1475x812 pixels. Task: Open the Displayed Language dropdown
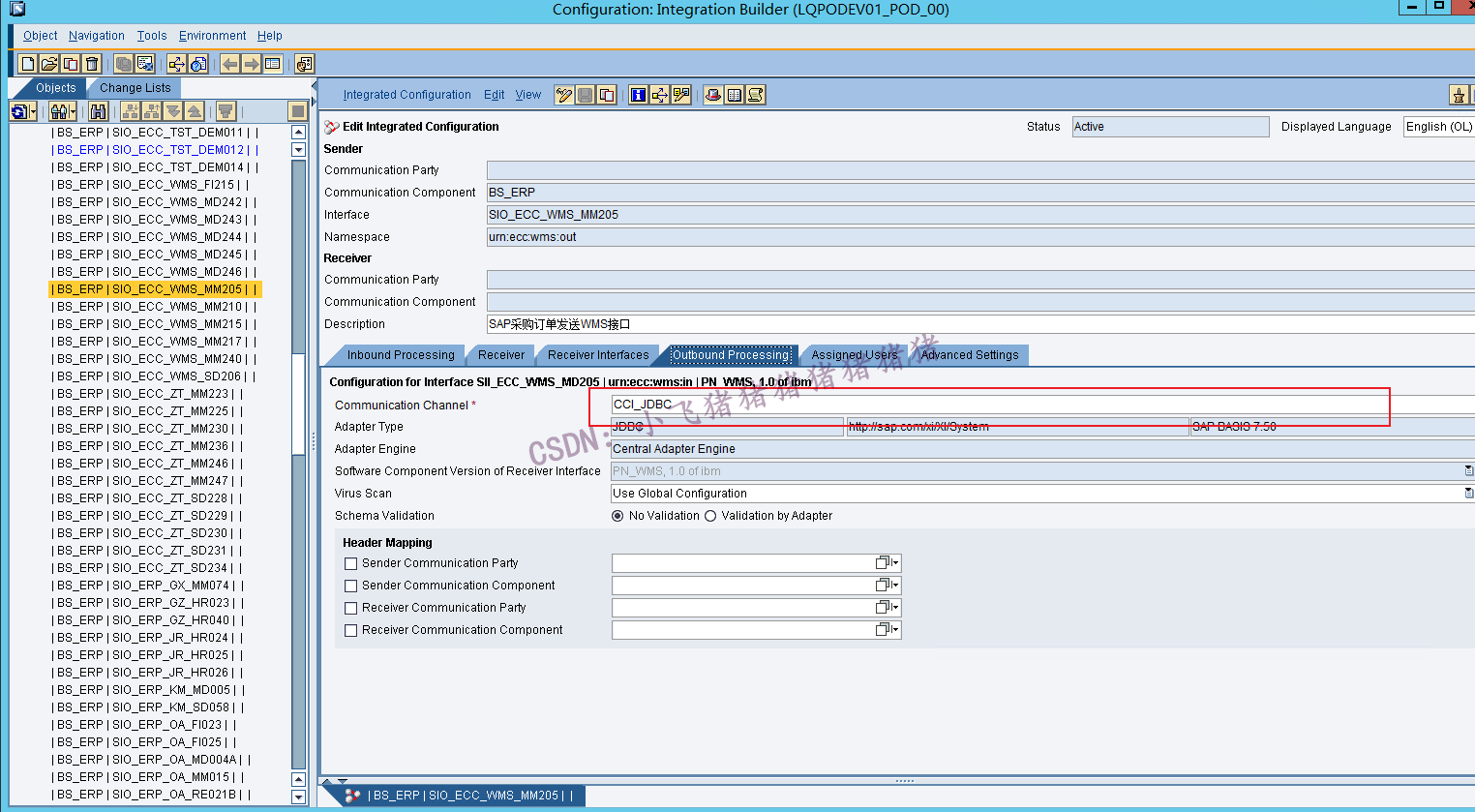tap(1438, 127)
